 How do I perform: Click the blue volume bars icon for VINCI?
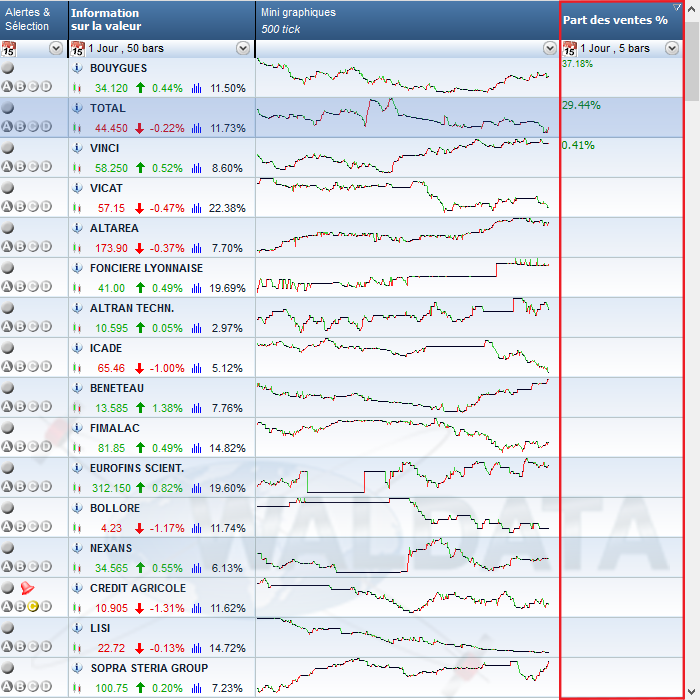(x=196, y=168)
